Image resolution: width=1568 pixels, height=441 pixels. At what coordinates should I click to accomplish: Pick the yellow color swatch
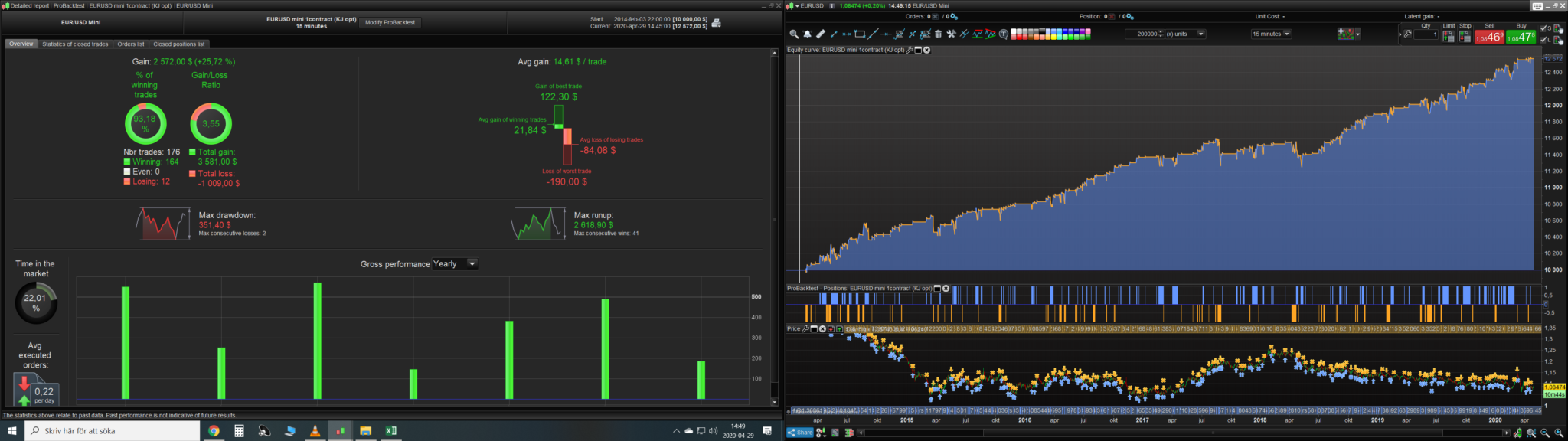tap(1053, 37)
